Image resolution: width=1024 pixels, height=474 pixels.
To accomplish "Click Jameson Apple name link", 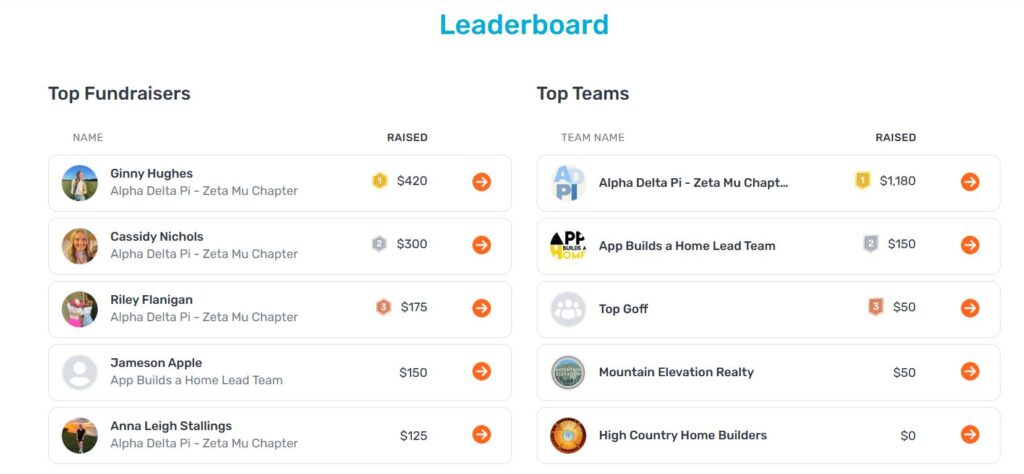I will tap(156, 363).
